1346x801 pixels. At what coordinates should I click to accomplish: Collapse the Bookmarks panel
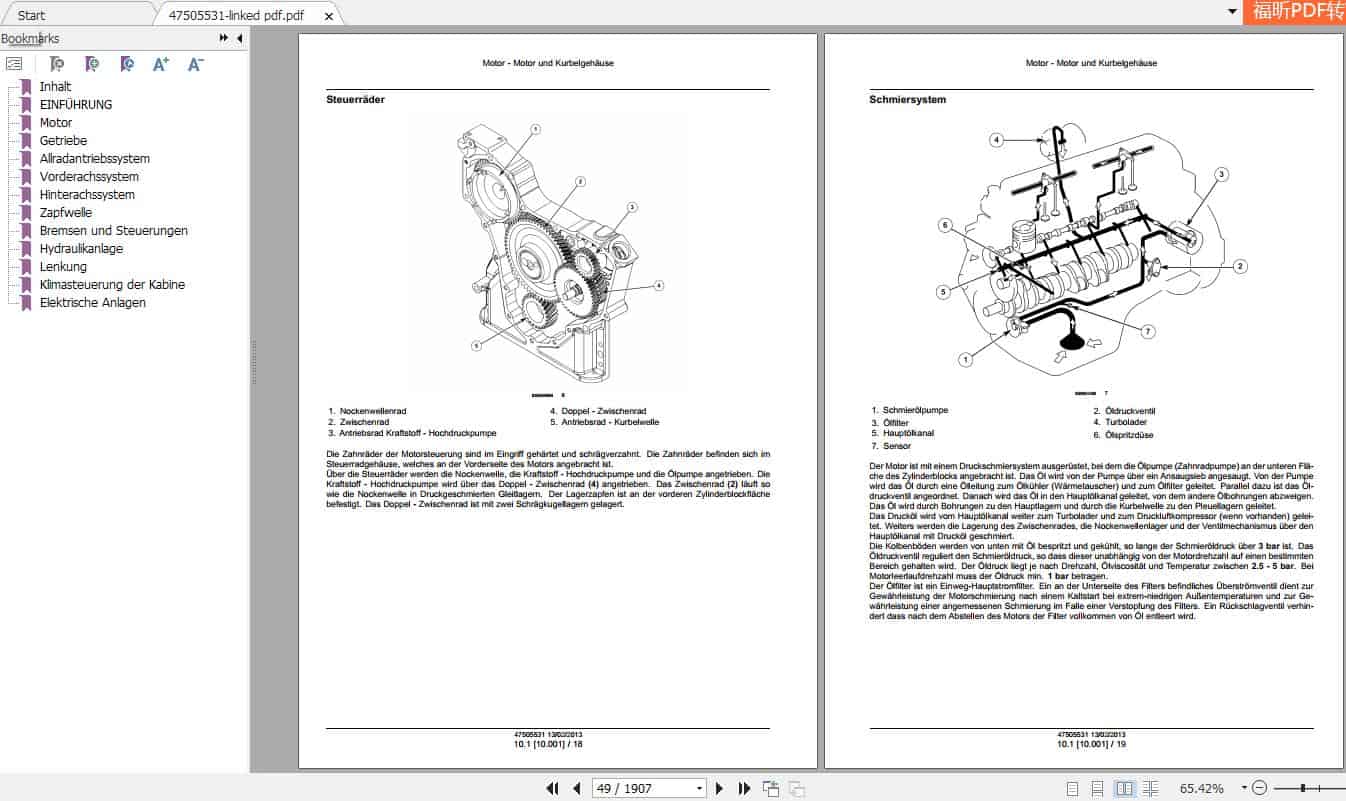click(x=237, y=38)
